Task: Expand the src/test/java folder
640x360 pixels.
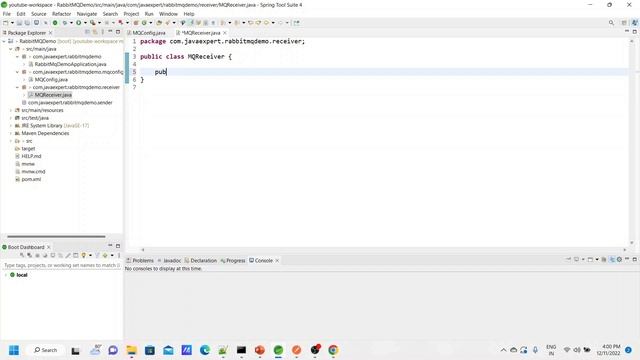Action: (x=11, y=118)
